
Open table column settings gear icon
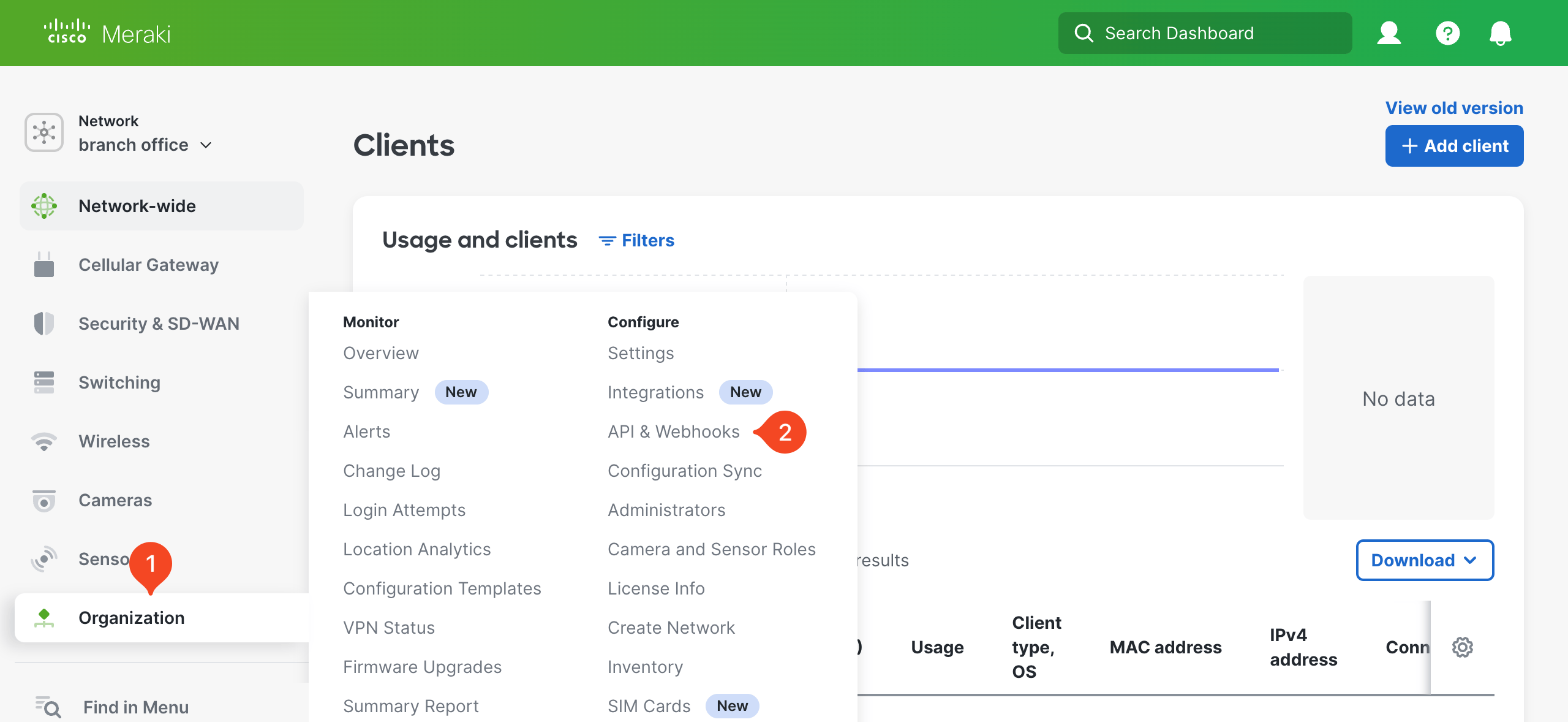click(1463, 647)
